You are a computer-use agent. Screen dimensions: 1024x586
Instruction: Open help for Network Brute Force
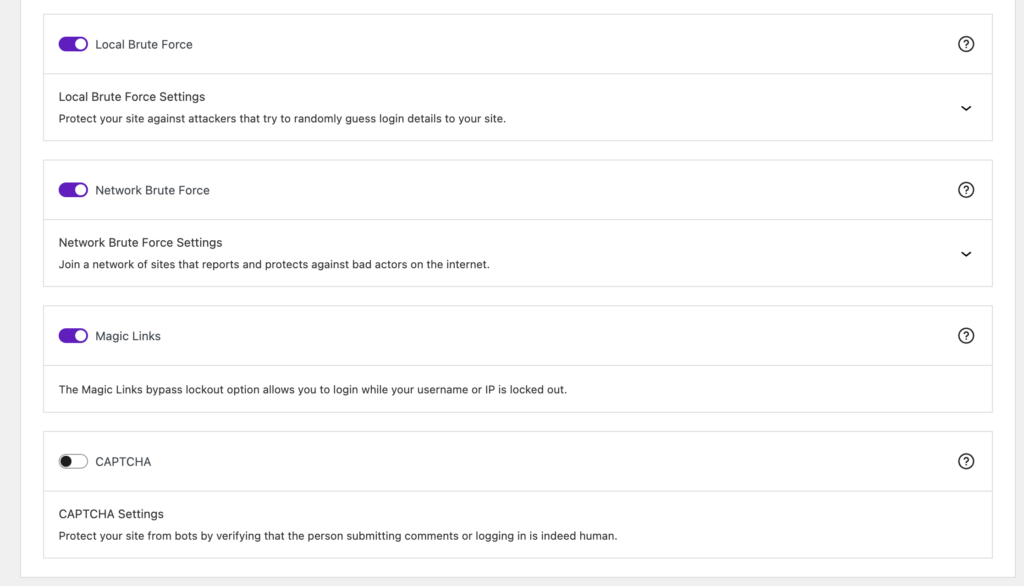click(x=965, y=190)
